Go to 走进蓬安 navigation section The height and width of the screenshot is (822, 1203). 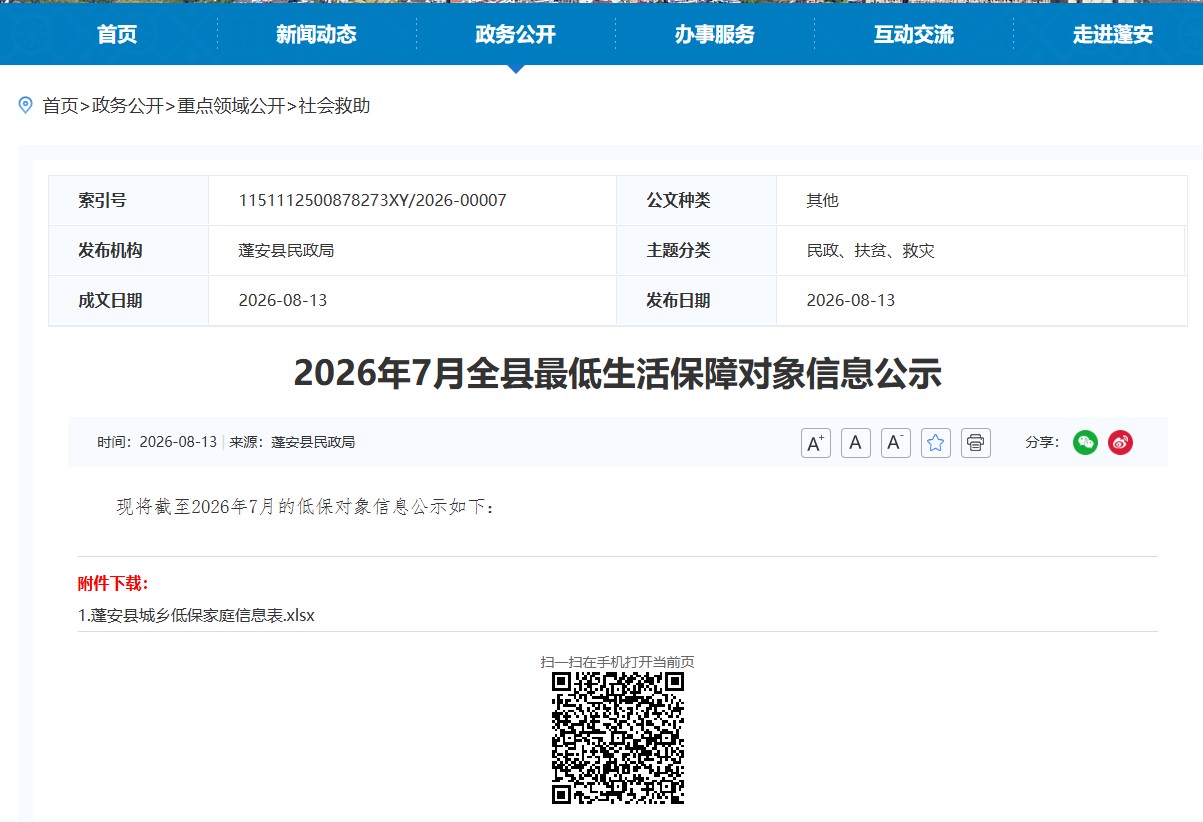pos(1112,35)
